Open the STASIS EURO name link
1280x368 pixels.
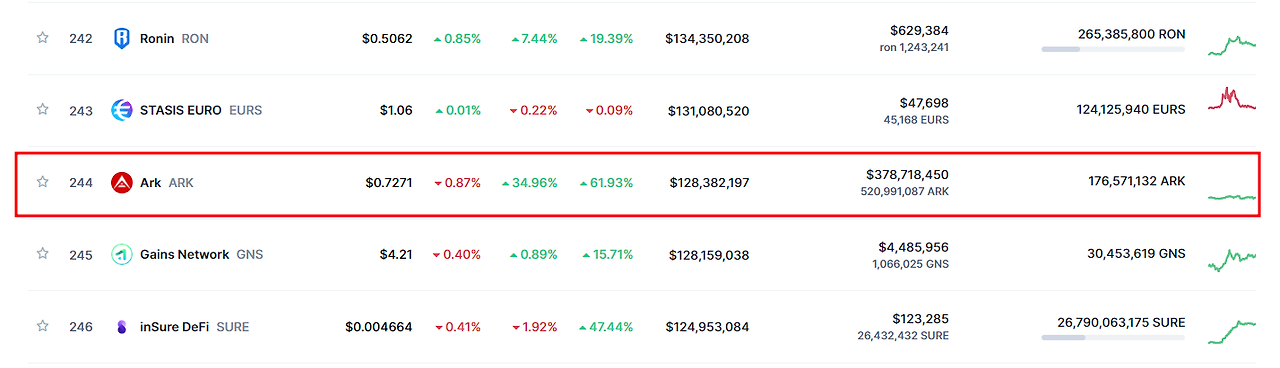(201, 110)
